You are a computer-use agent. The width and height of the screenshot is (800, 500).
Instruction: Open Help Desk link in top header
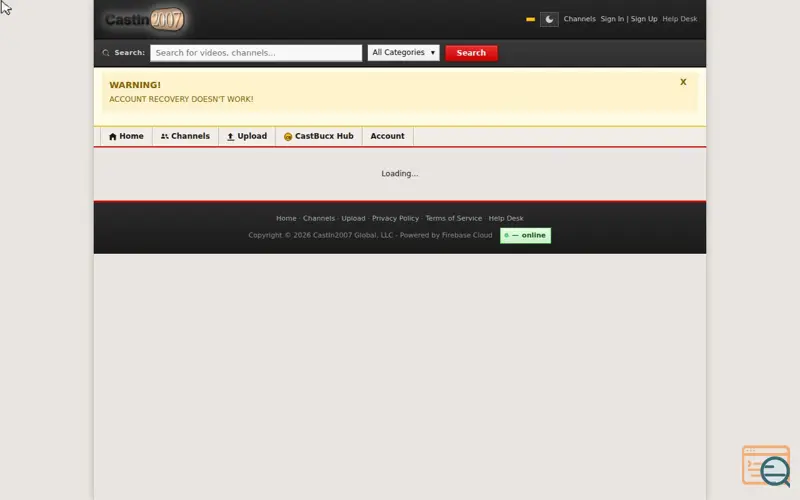pos(680,19)
